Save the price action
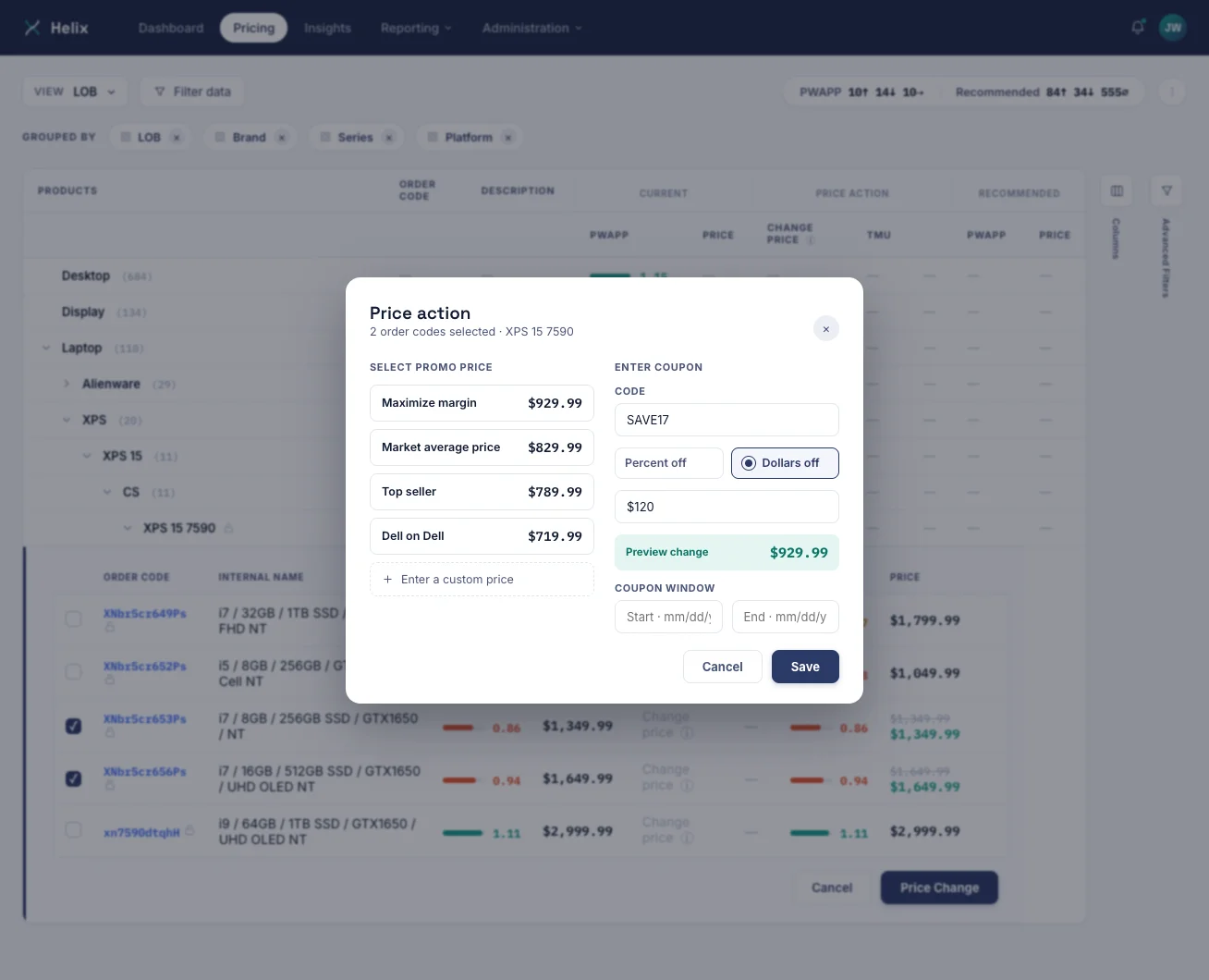The image size is (1209, 980). point(805,667)
